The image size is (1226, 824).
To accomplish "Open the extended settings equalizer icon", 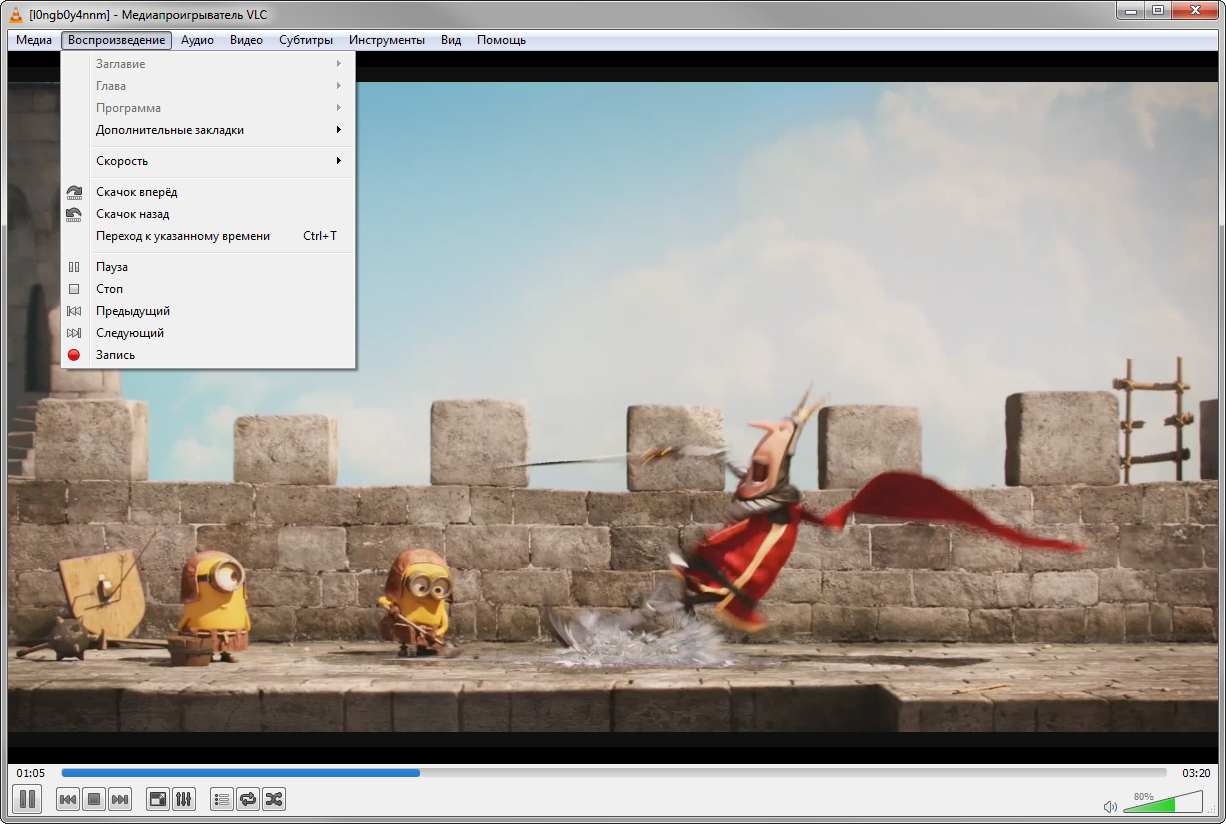I will [184, 799].
